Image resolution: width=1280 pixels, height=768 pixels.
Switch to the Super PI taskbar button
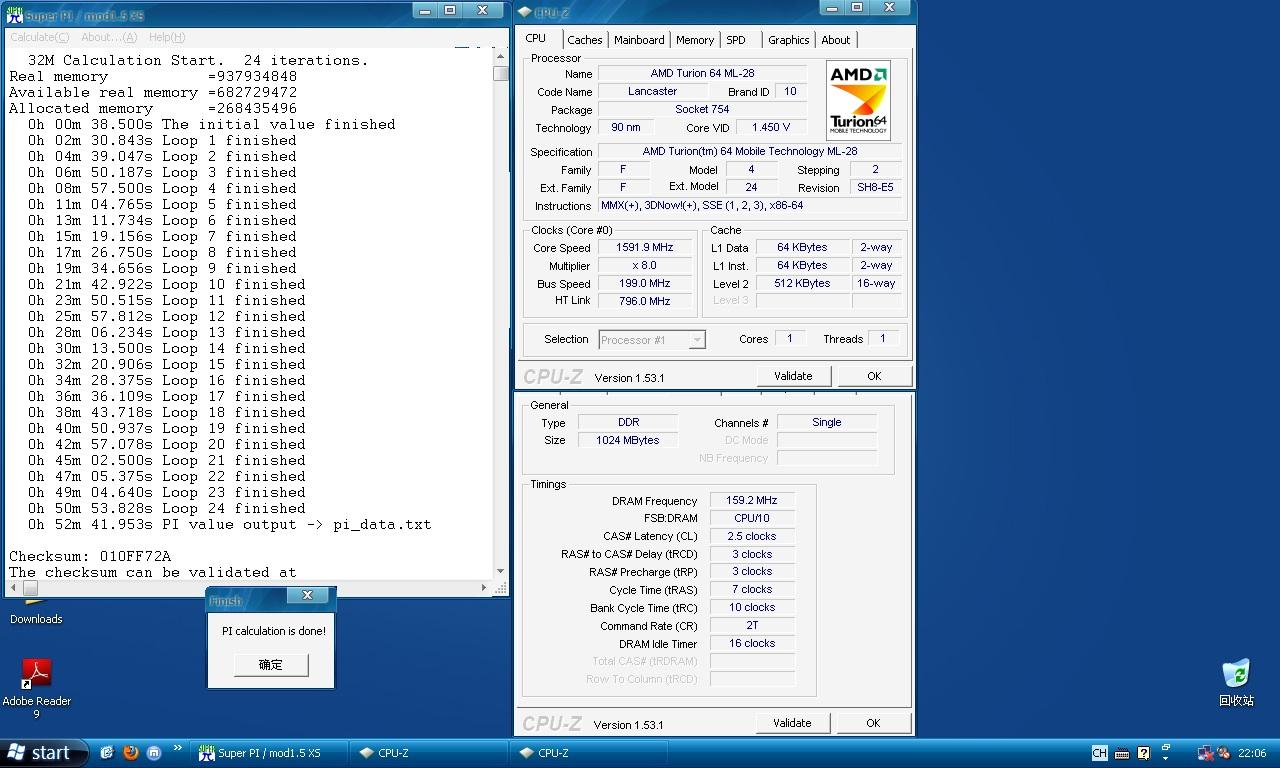click(x=271, y=753)
